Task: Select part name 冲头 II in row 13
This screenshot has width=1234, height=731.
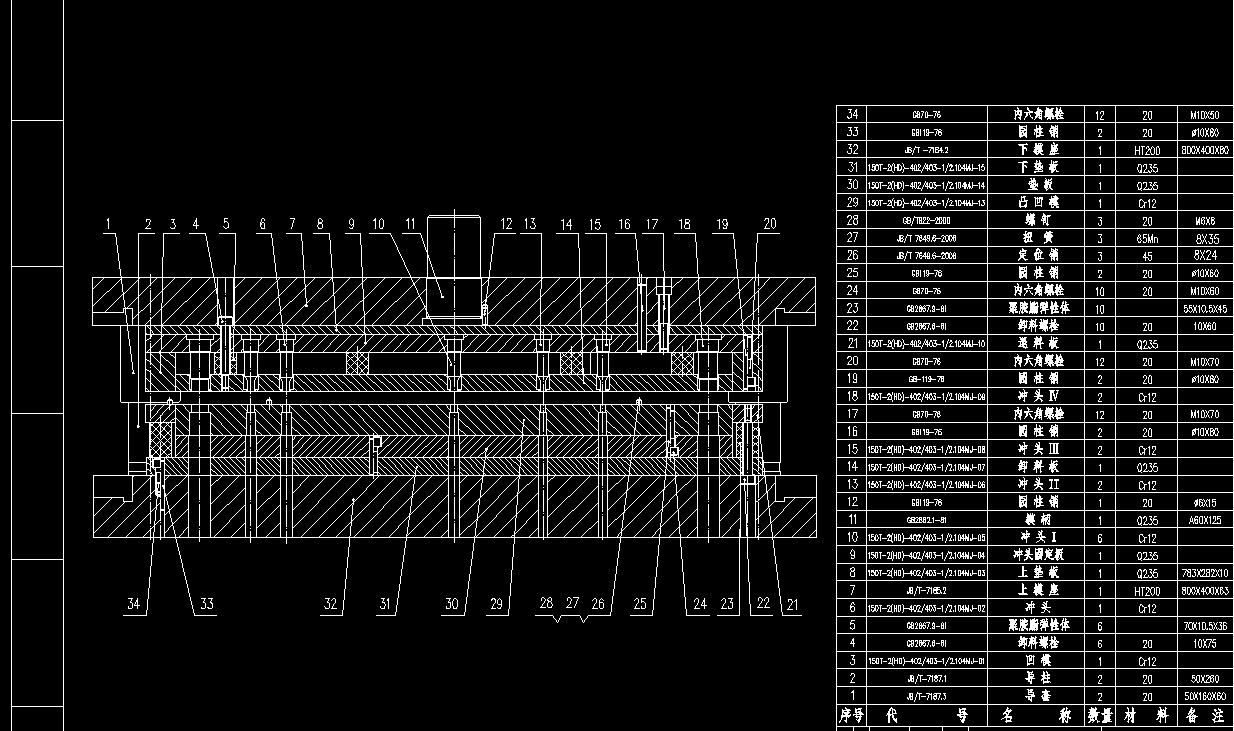Action: tap(1037, 484)
